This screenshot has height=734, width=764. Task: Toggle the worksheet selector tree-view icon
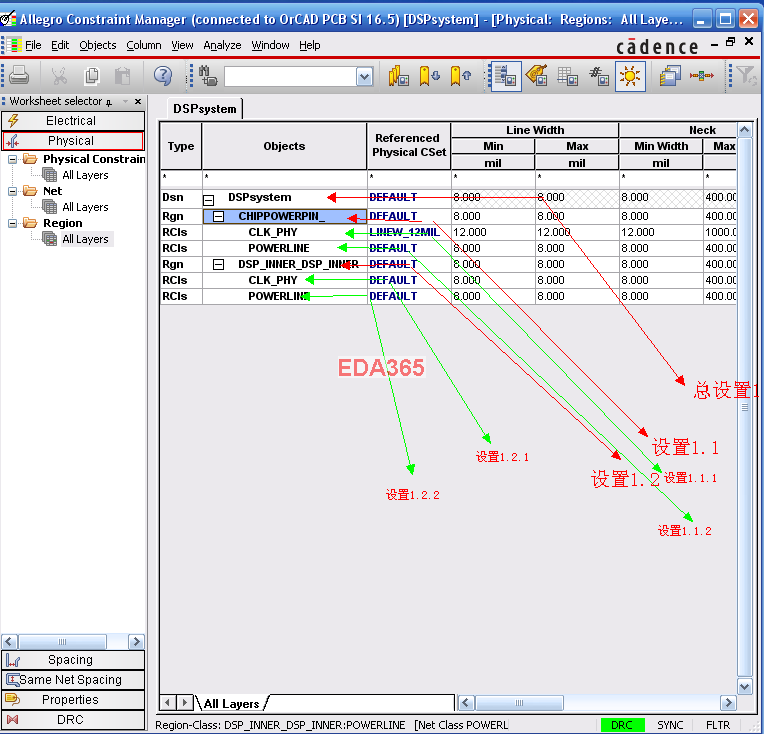tap(506, 76)
